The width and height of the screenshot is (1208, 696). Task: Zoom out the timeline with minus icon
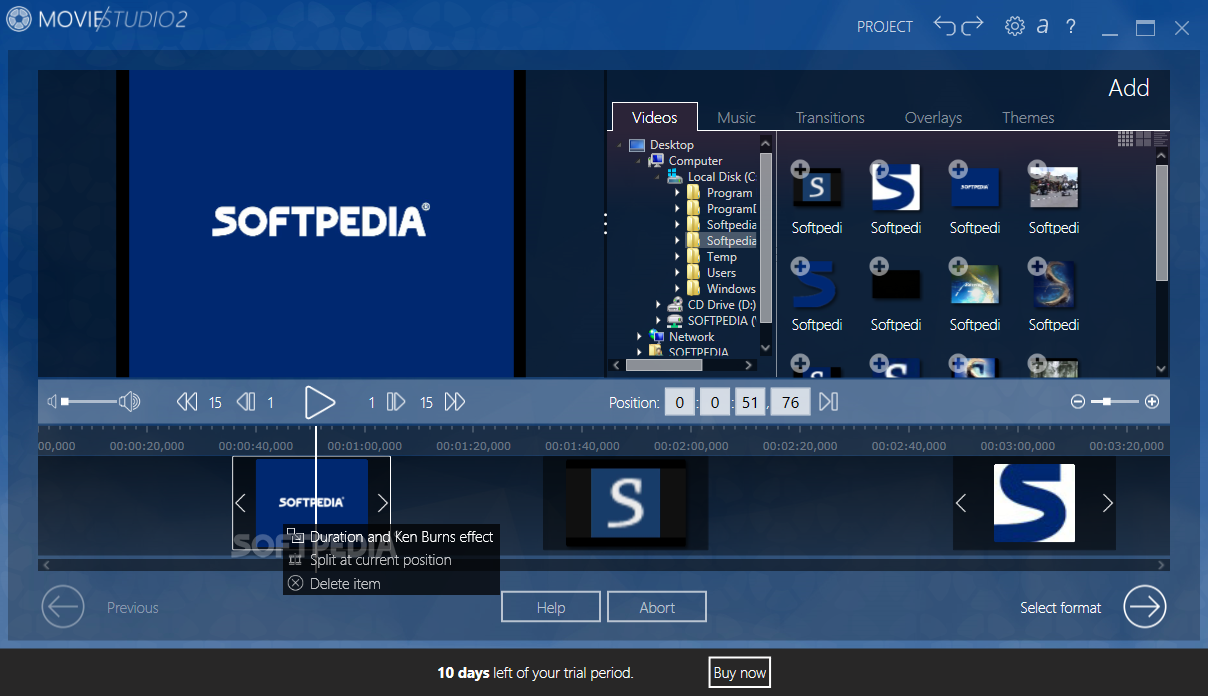tap(1077, 402)
